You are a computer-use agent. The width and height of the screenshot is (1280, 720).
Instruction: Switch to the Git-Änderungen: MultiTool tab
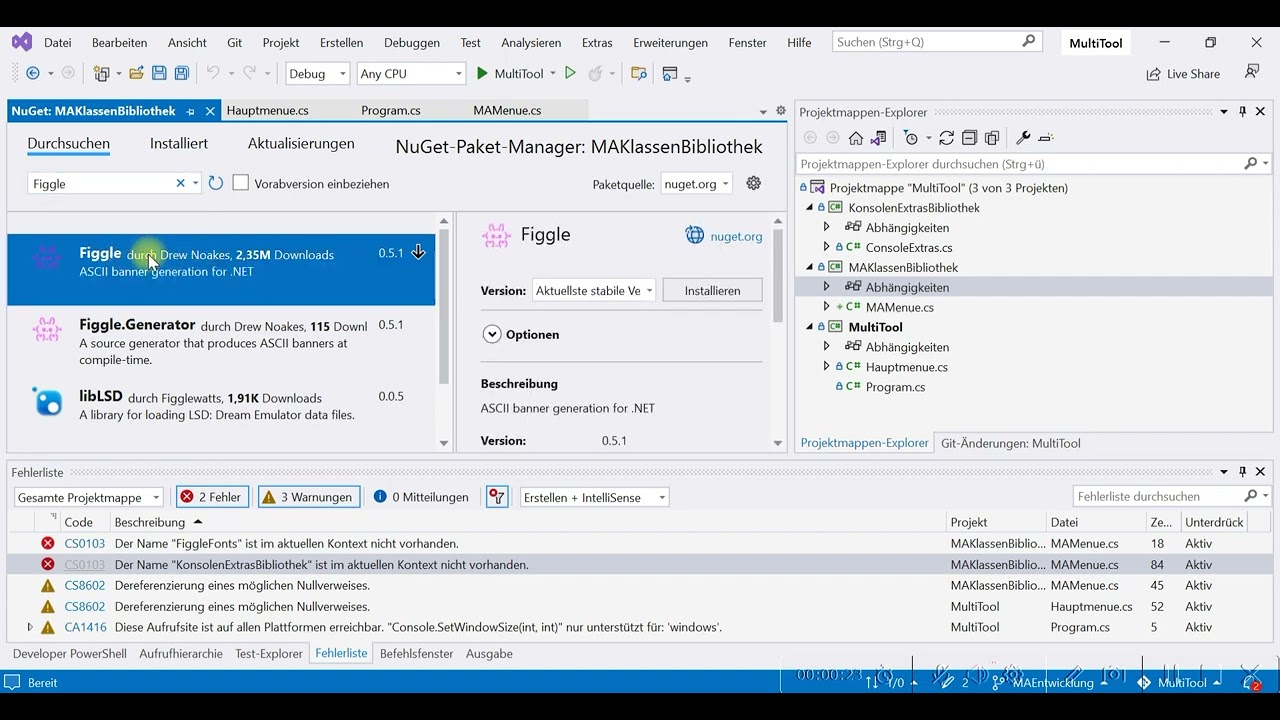point(1011,443)
